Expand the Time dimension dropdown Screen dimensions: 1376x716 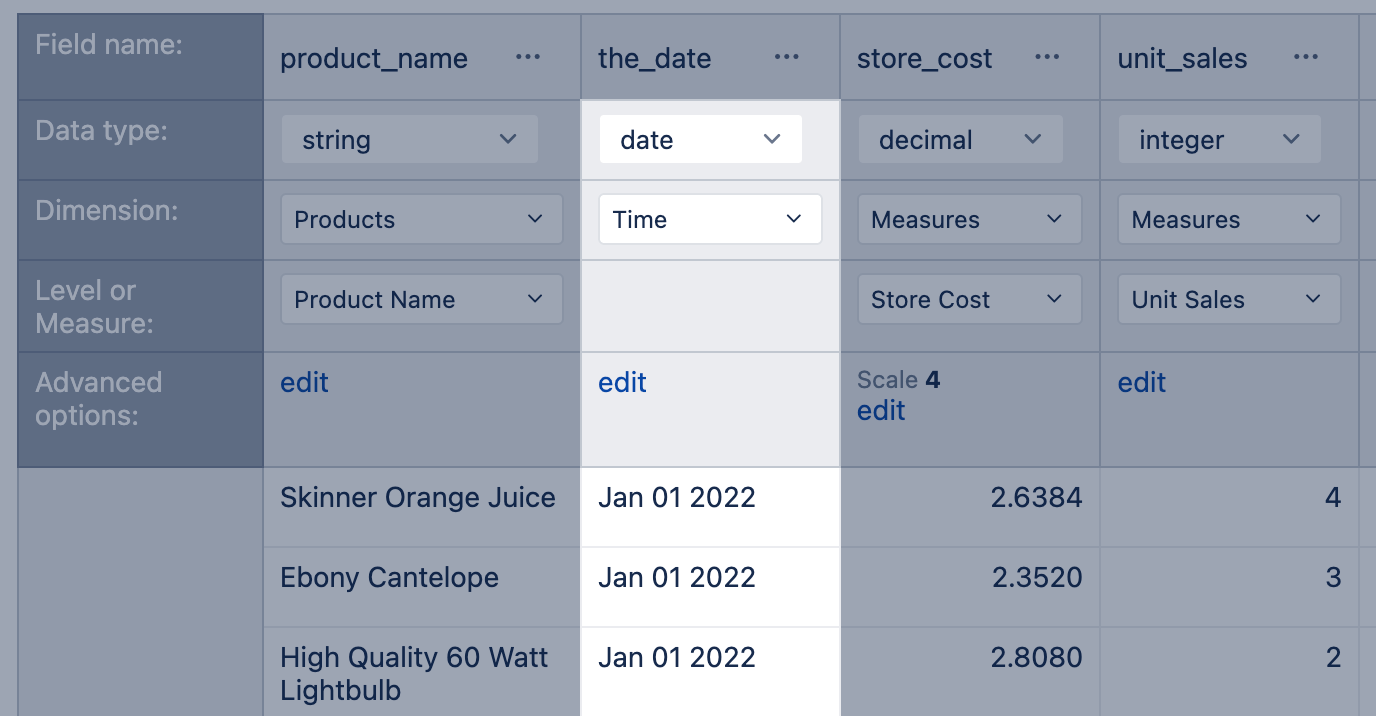coord(710,220)
